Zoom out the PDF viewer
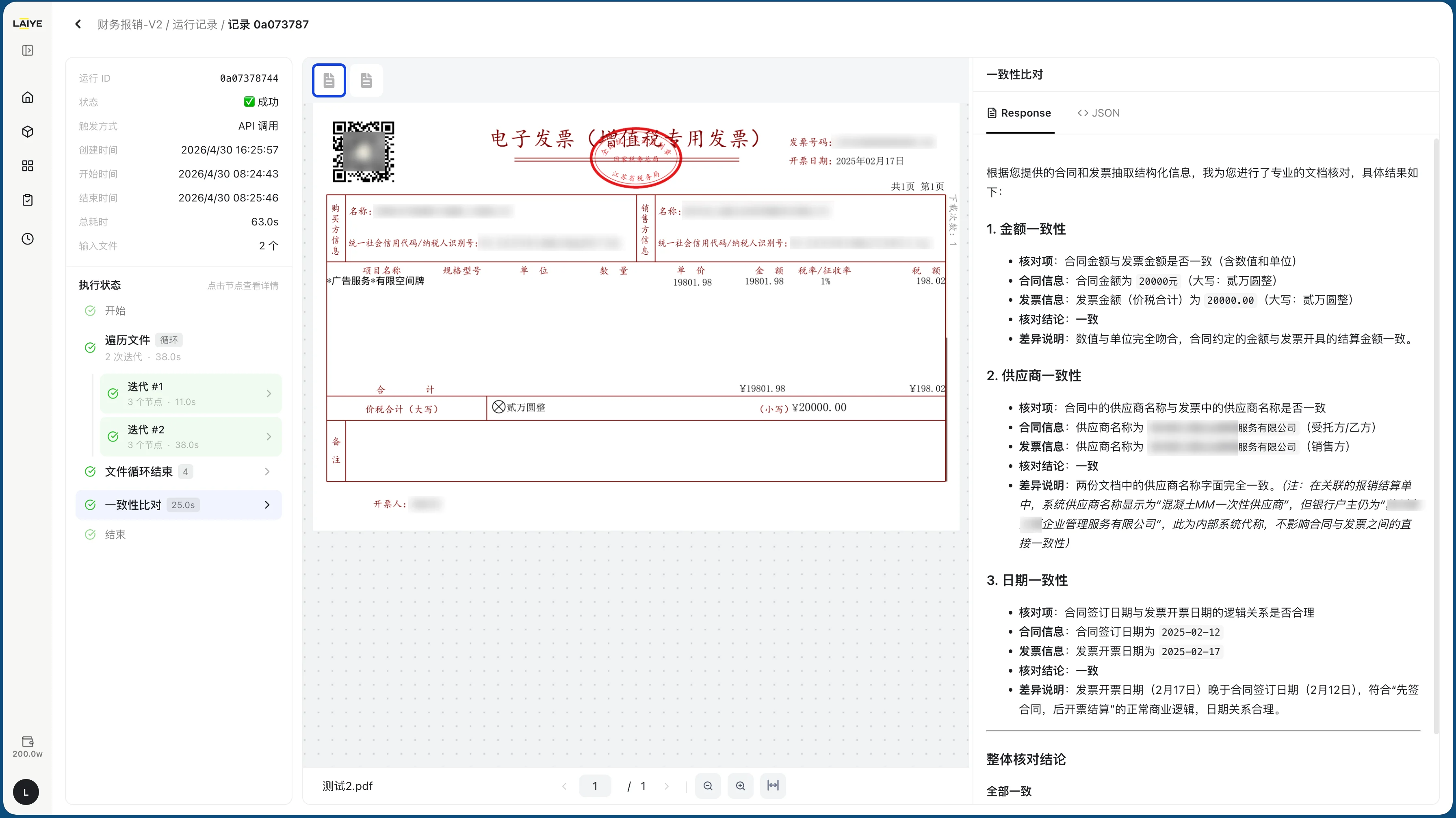 point(708,786)
